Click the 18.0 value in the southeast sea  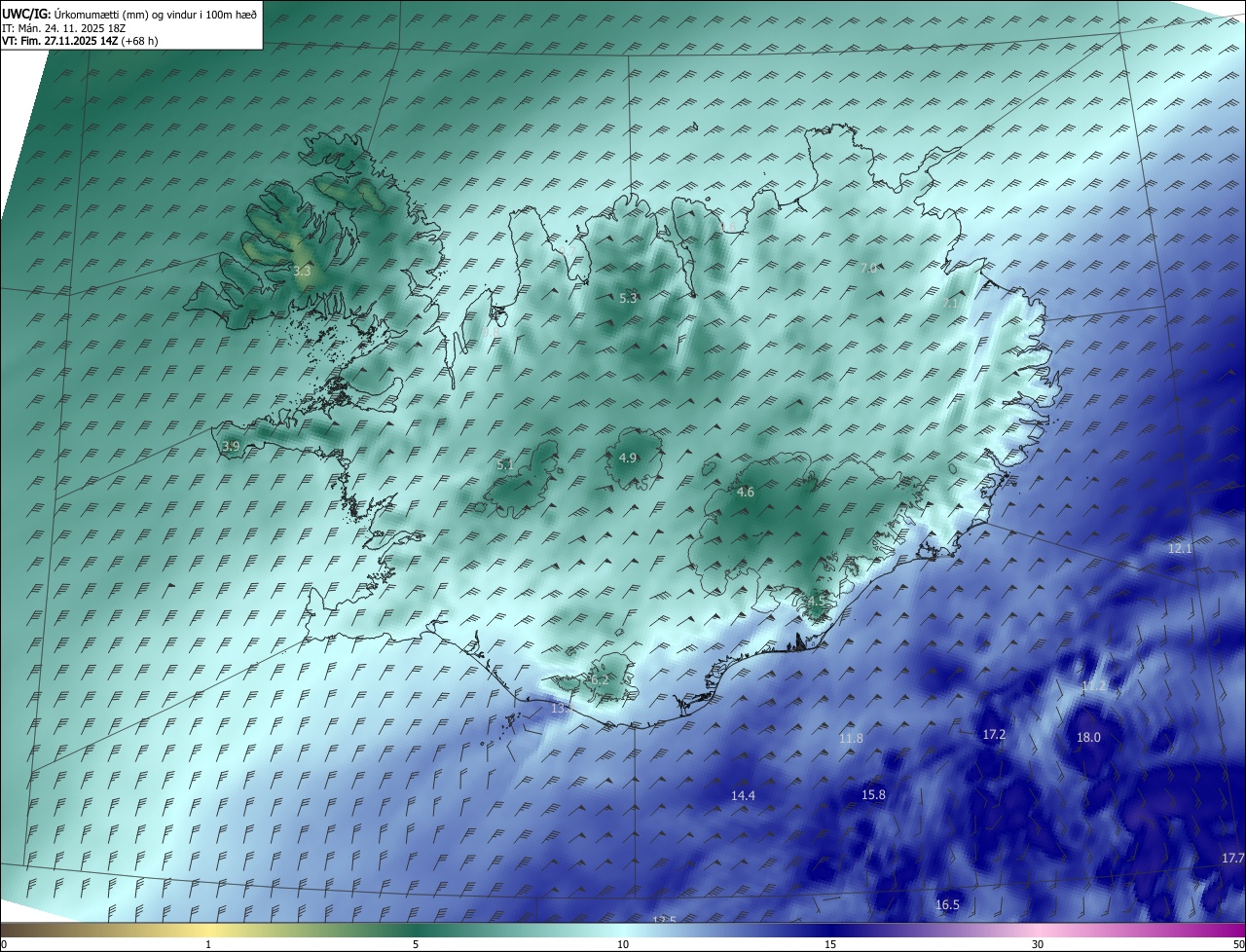point(1088,738)
